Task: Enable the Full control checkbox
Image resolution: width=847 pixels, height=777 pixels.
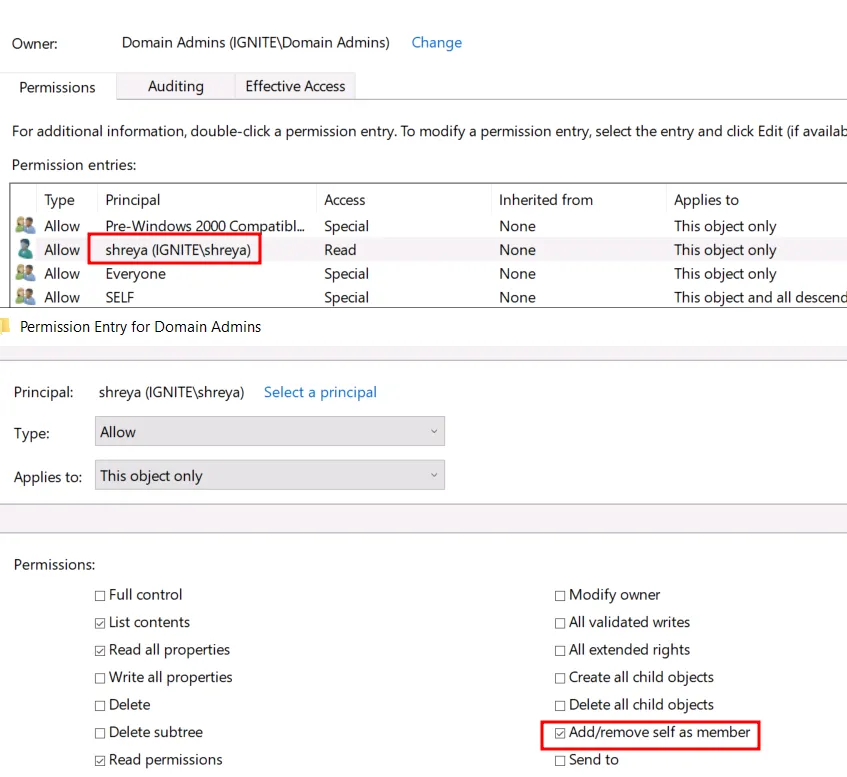Action: click(100, 595)
